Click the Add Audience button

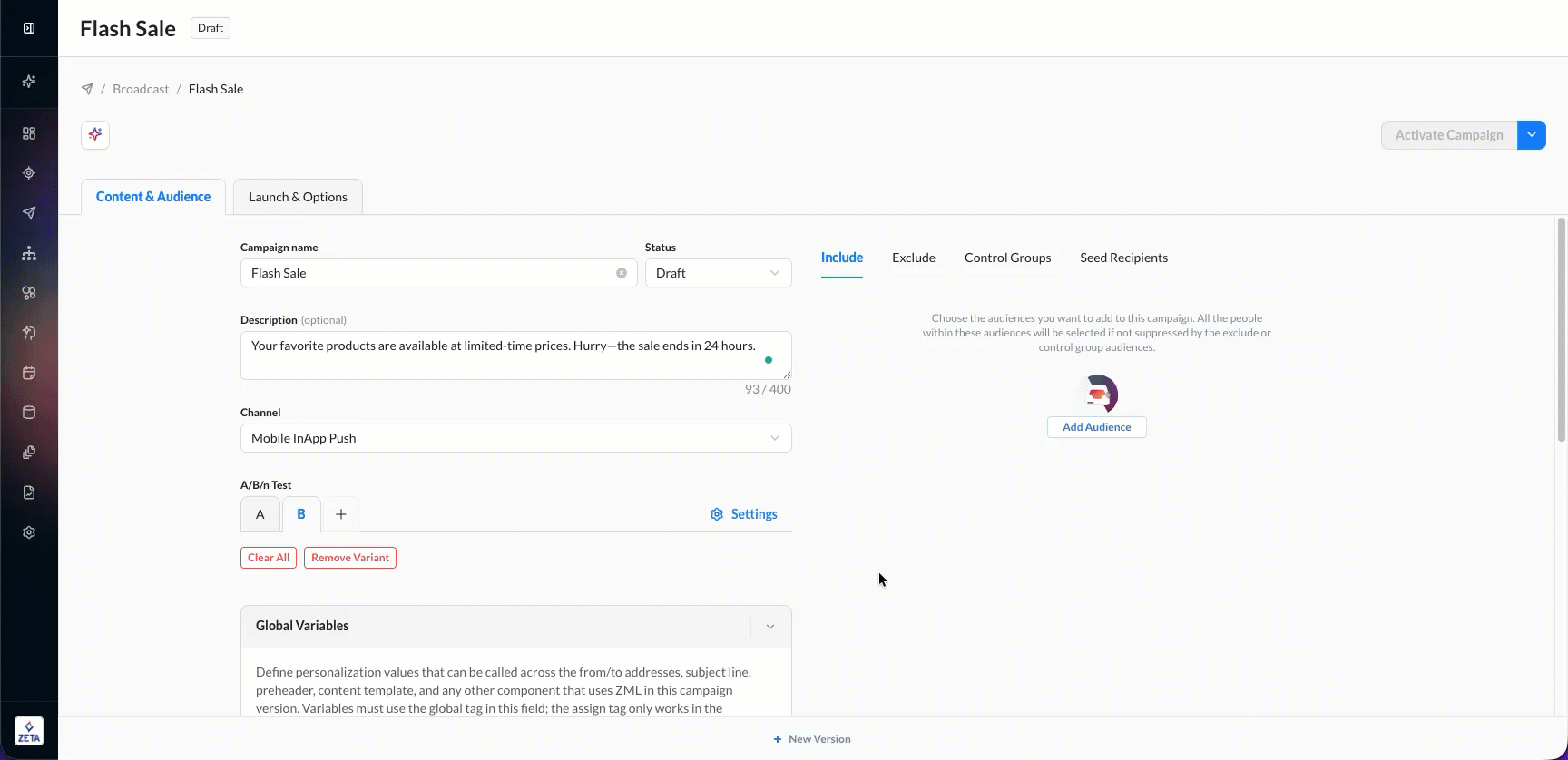1097,427
